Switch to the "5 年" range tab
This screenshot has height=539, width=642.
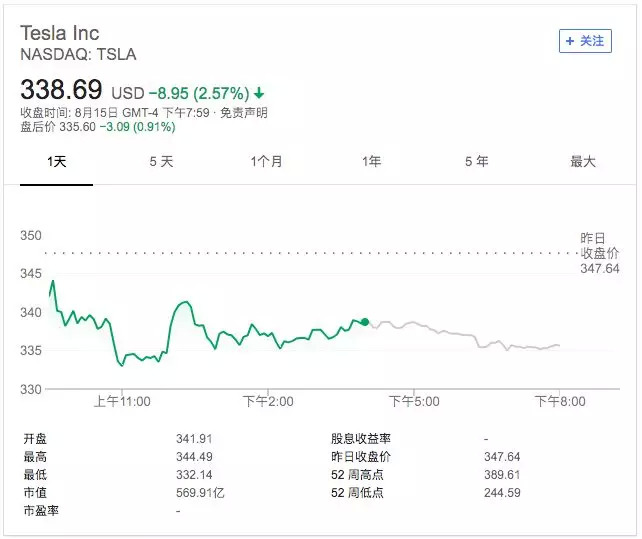[477, 161]
